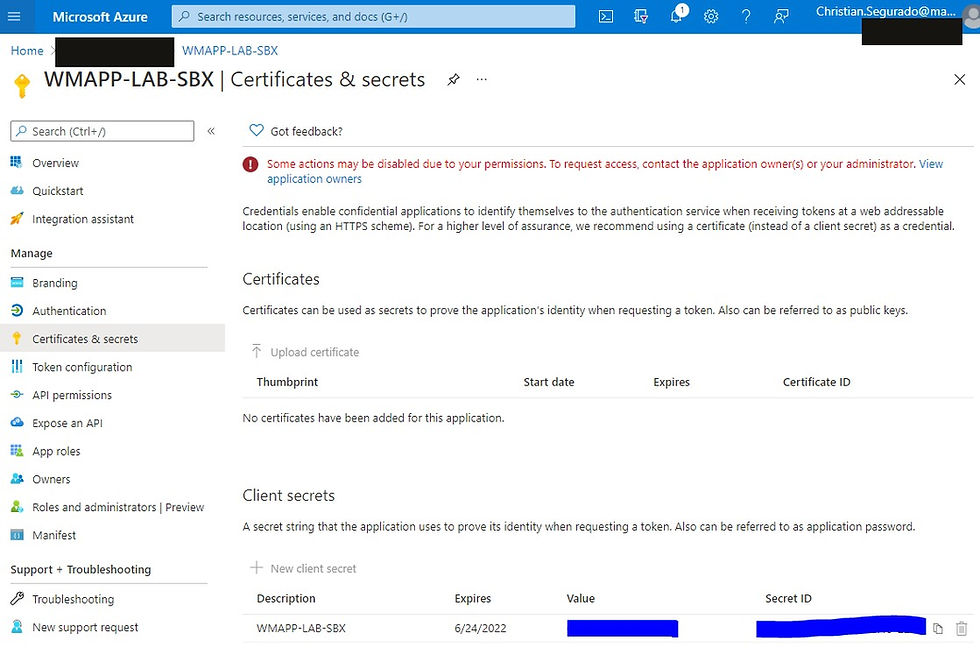
Task: Click the Owners people icon
Action: (17, 479)
